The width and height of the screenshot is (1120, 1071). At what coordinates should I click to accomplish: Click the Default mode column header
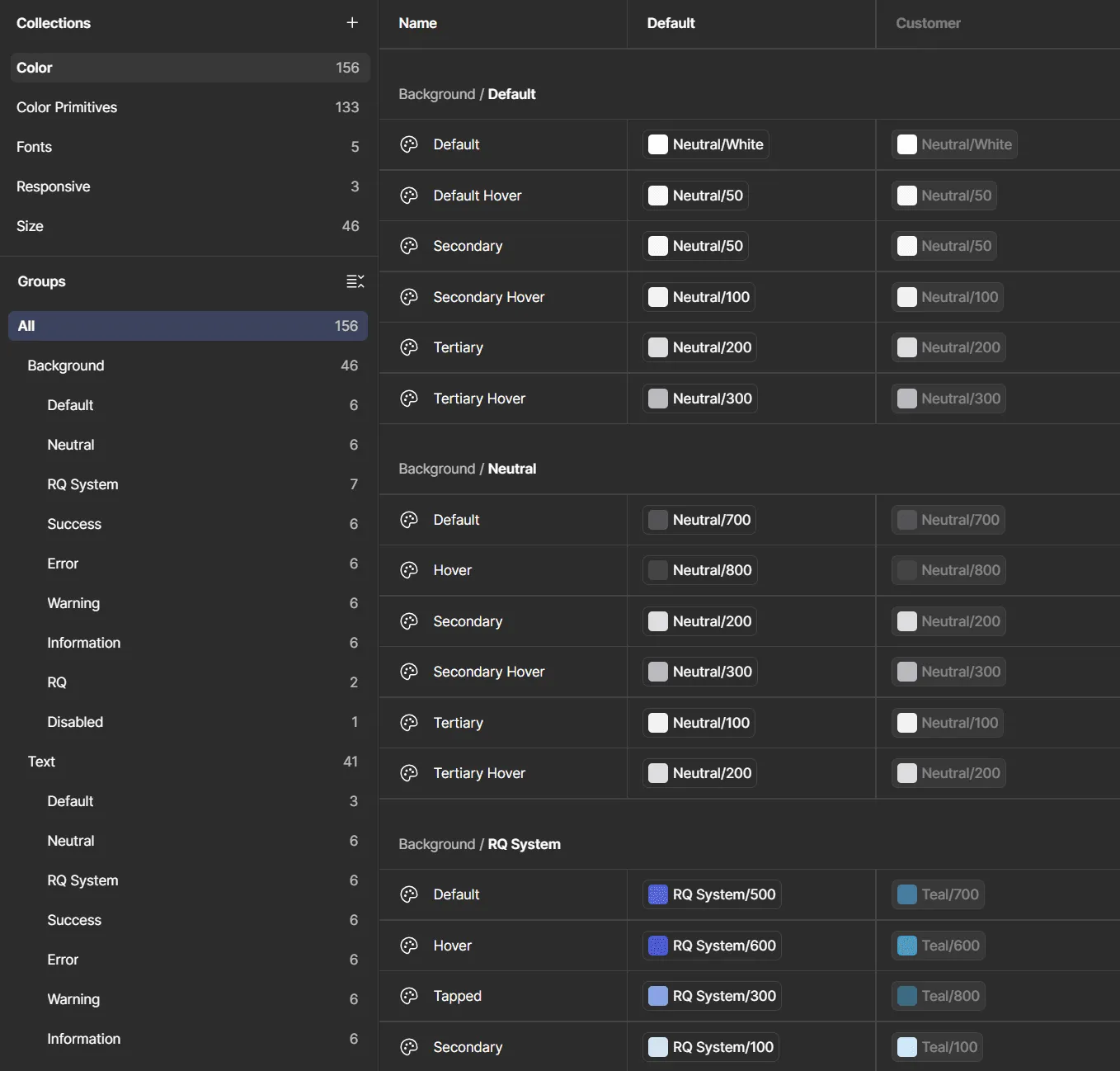point(671,23)
